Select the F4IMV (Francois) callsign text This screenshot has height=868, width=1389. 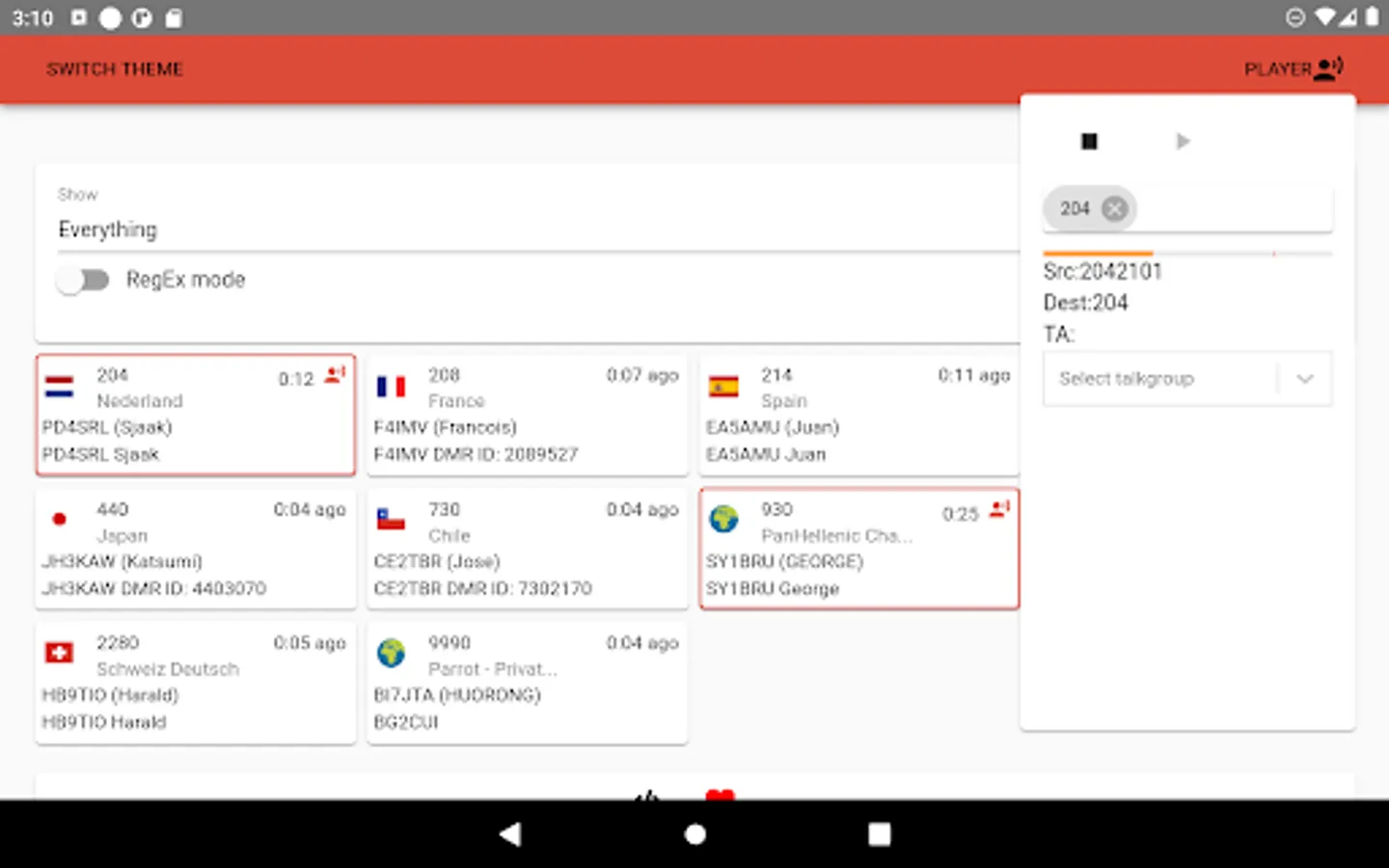pyautogui.click(x=445, y=427)
